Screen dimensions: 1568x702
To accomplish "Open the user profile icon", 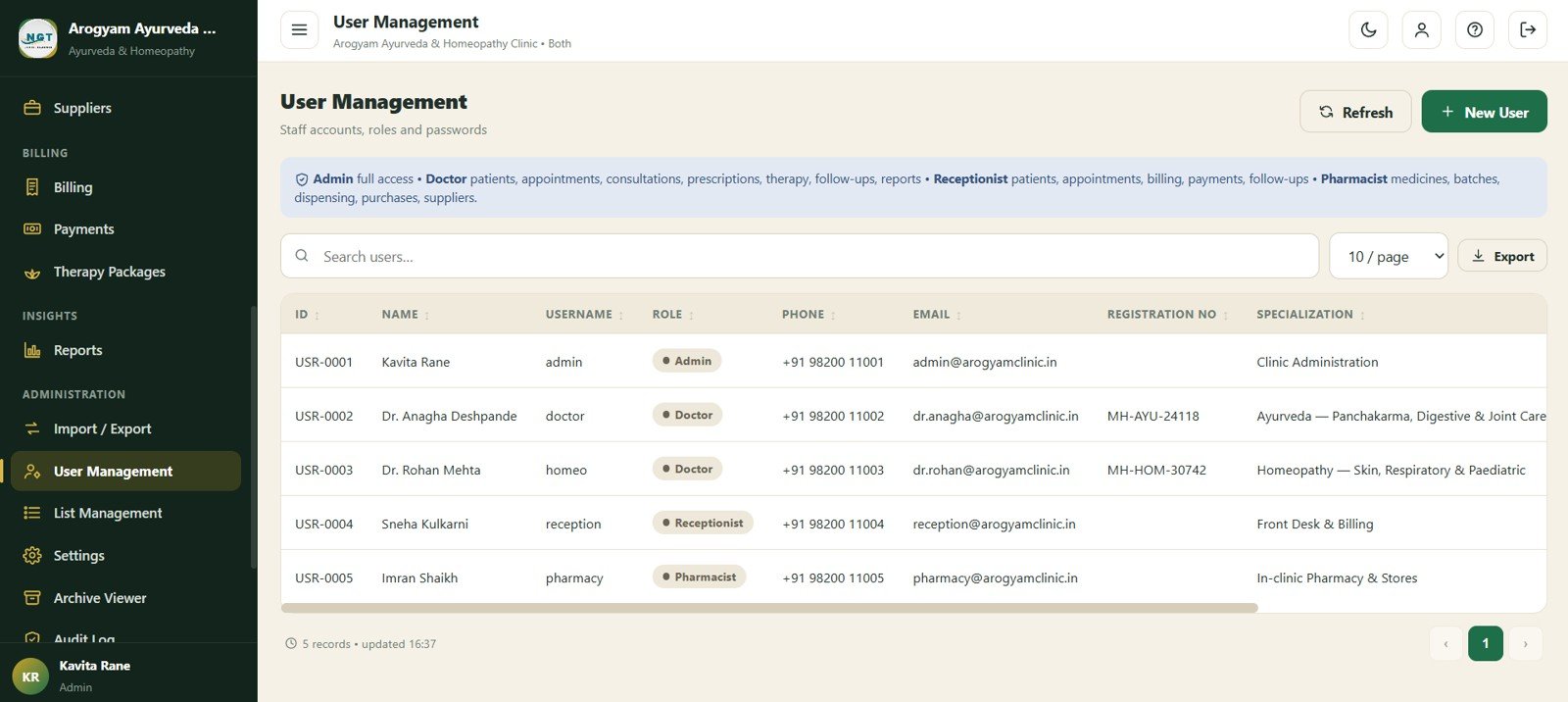I will [x=1421, y=29].
